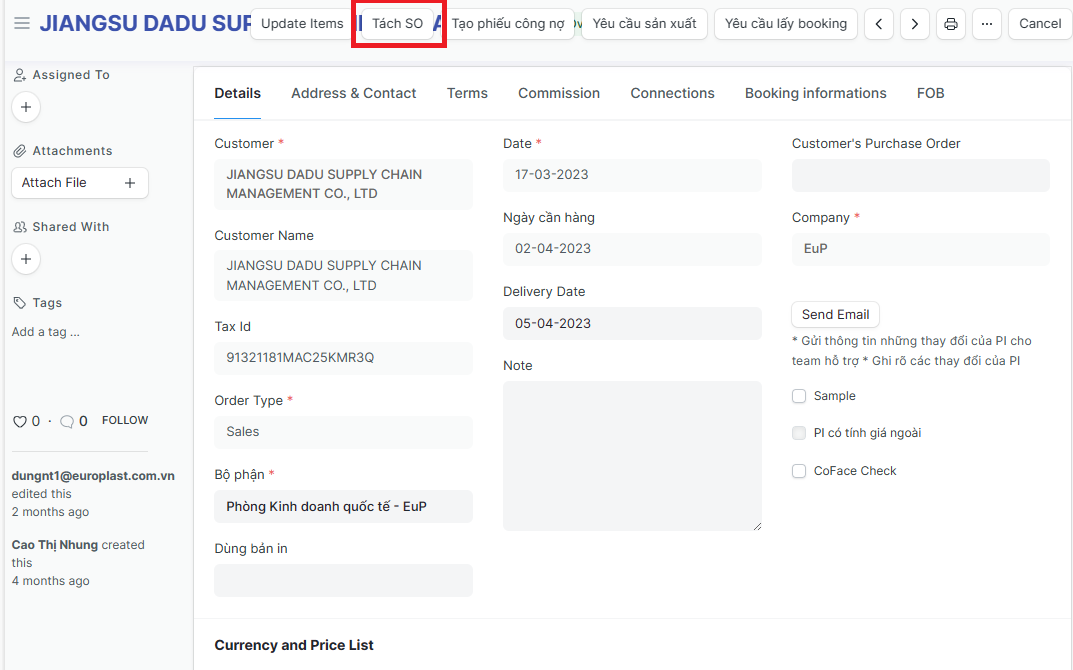The height and width of the screenshot is (670, 1073).
Task: Click the heart like icon
Action: [x=19, y=422]
